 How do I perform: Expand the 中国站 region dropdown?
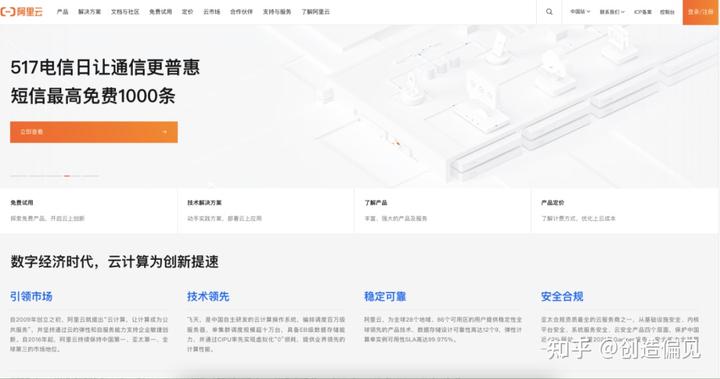pos(580,12)
